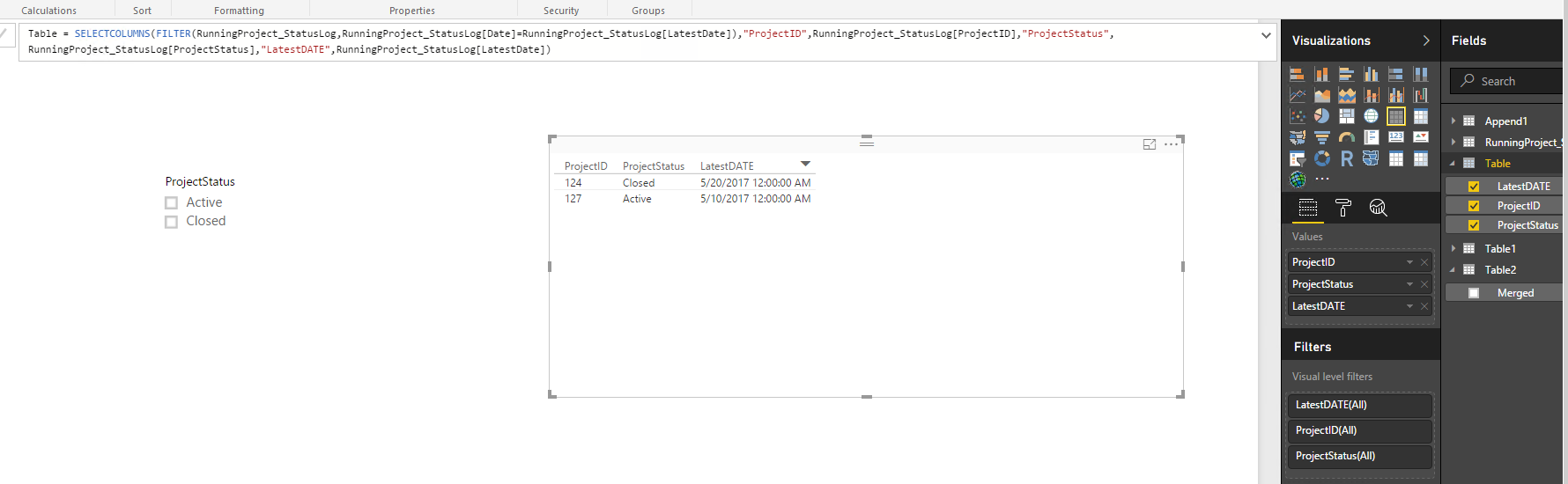1568x484 pixels.
Task: Select the 100% stacked bar chart visualization
Action: [1396, 74]
